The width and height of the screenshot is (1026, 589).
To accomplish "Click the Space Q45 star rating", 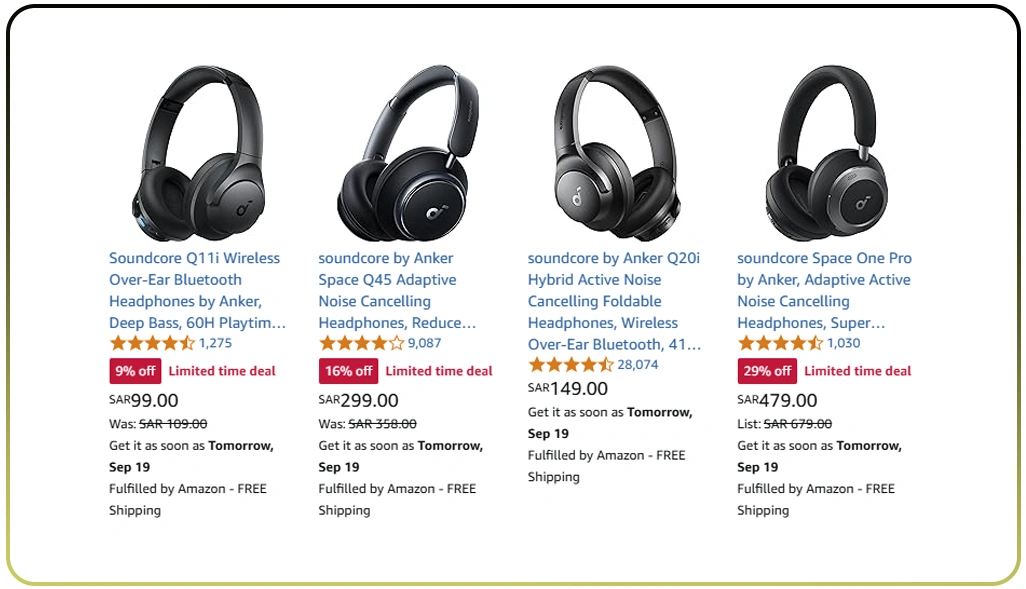I will 361,343.
